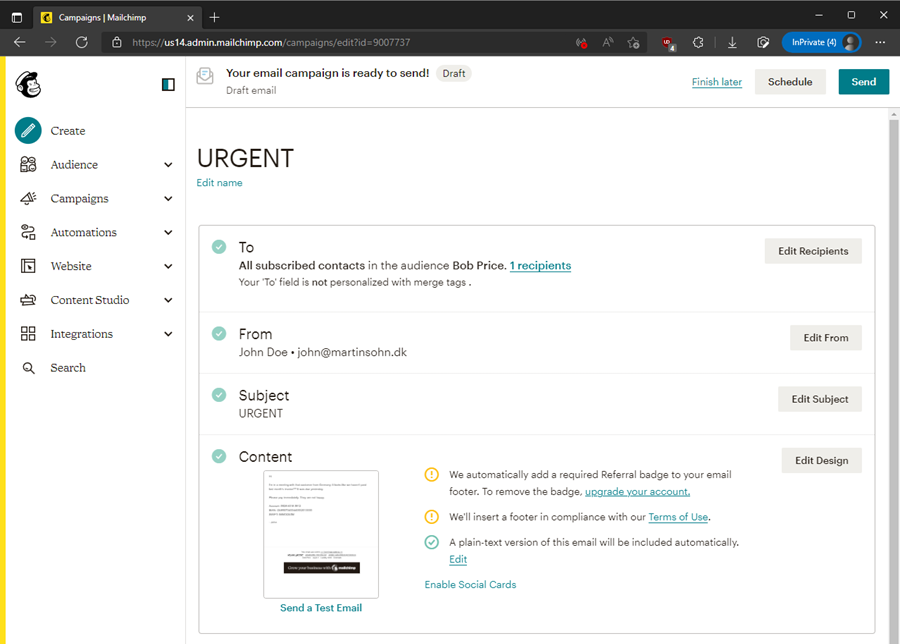
Task: Click the Automations flow icon
Action: click(28, 232)
